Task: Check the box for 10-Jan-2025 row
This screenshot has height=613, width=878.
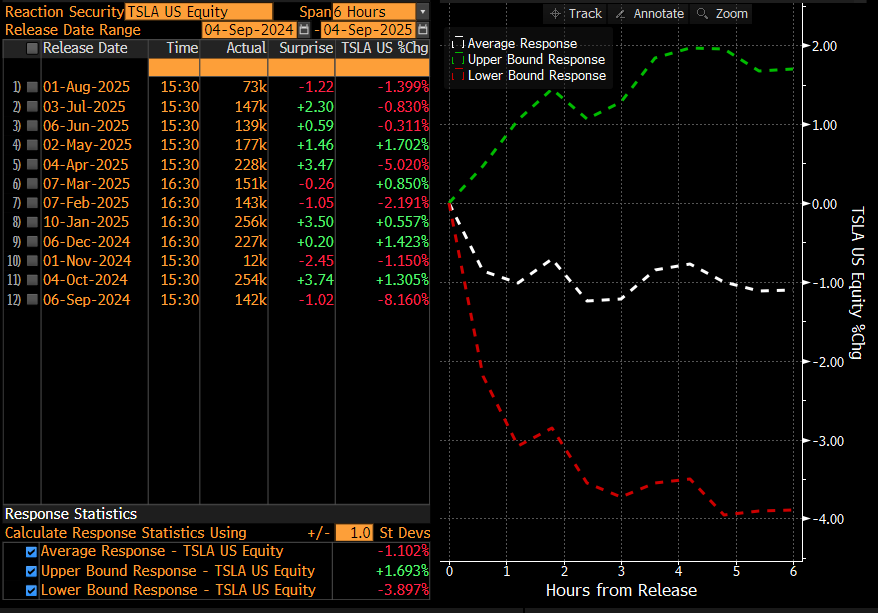Action: click(x=32, y=222)
